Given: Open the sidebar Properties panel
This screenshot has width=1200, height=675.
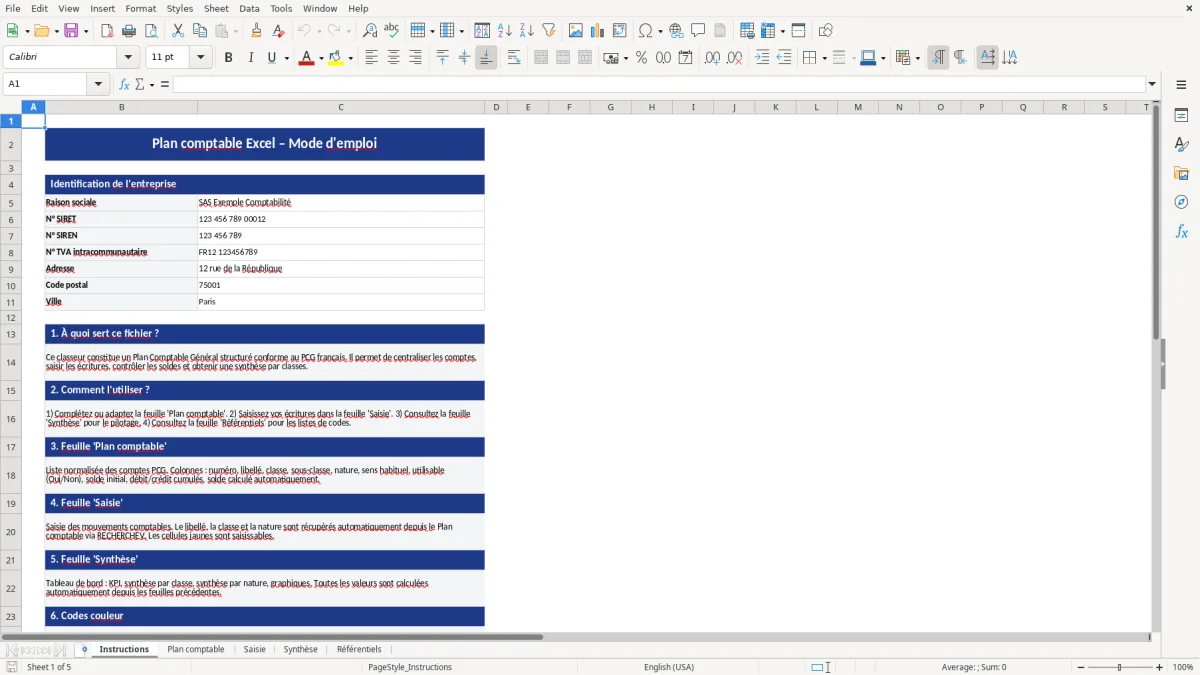Looking at the screenshot, I should pos(1181,116).
